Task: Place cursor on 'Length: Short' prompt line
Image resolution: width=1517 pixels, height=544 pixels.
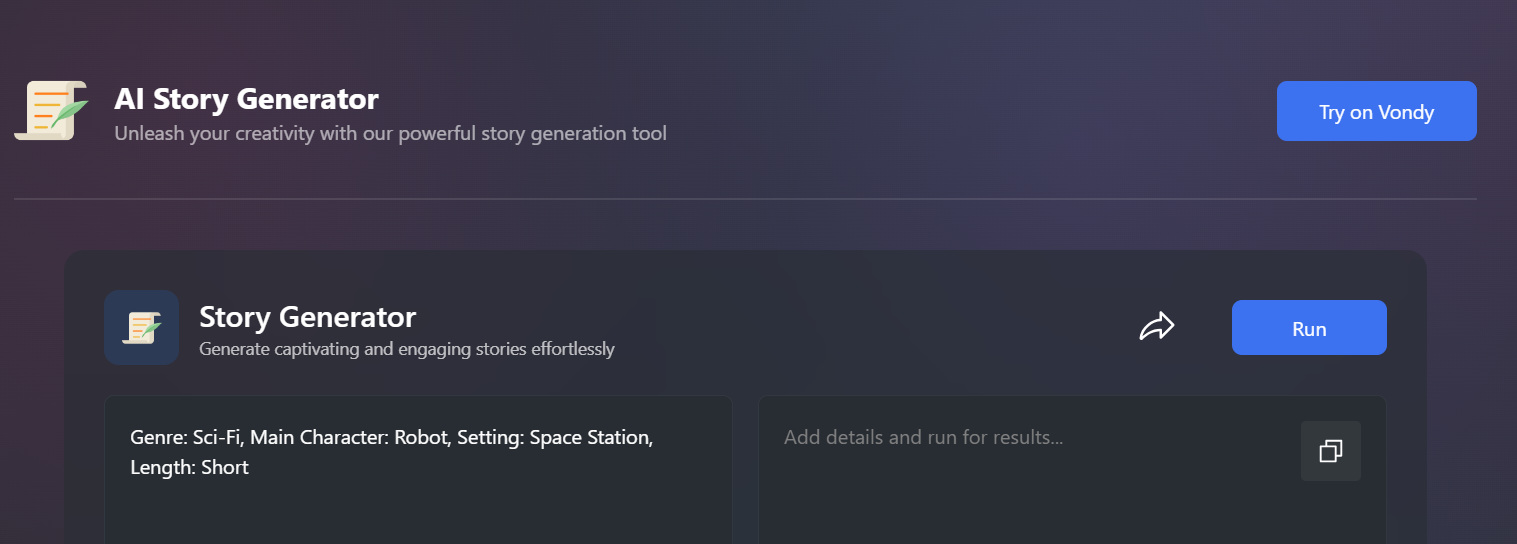Action: (189, 467)
